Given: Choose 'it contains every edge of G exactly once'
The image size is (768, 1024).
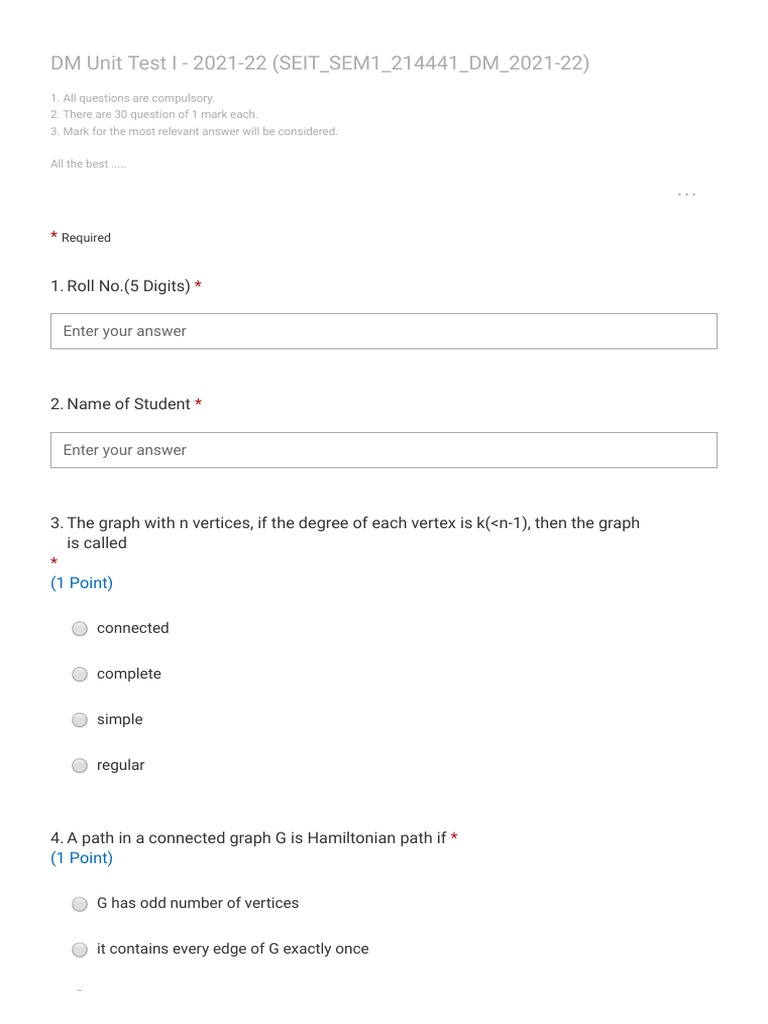Looking at the screenshot, I should point(80,950).
